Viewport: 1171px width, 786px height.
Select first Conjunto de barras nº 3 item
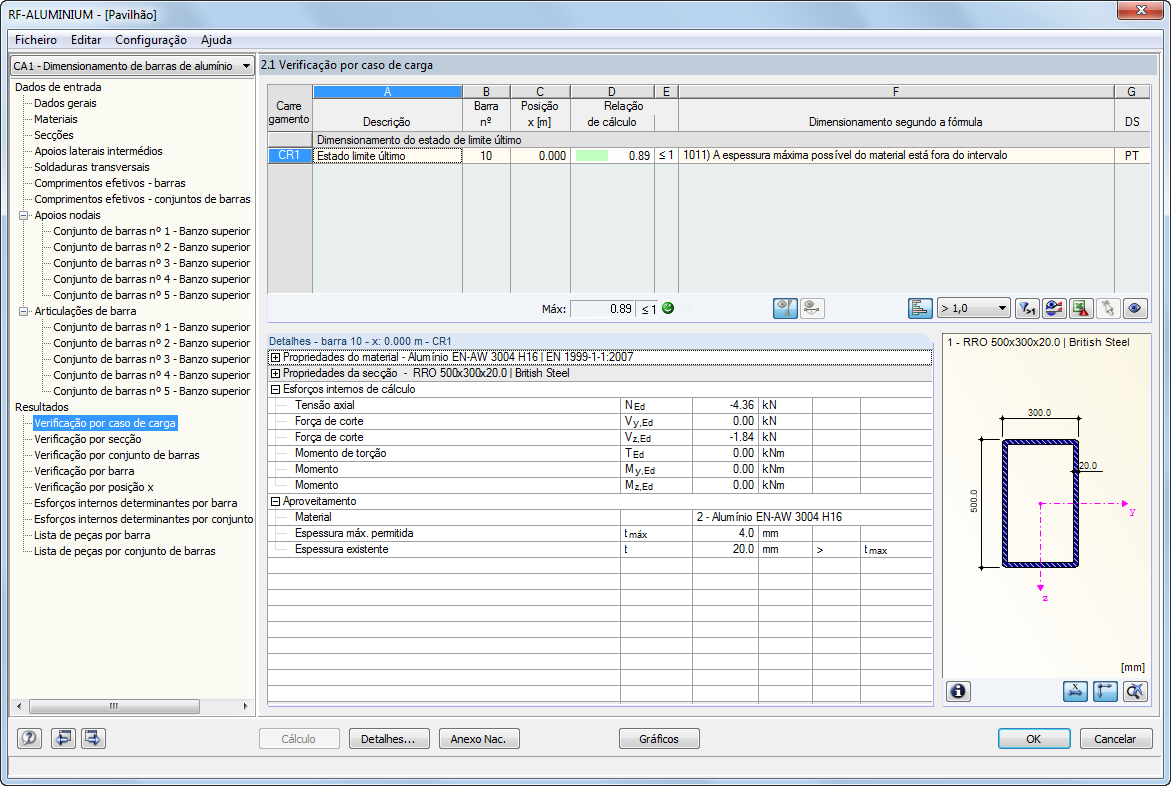click(152, 263)
